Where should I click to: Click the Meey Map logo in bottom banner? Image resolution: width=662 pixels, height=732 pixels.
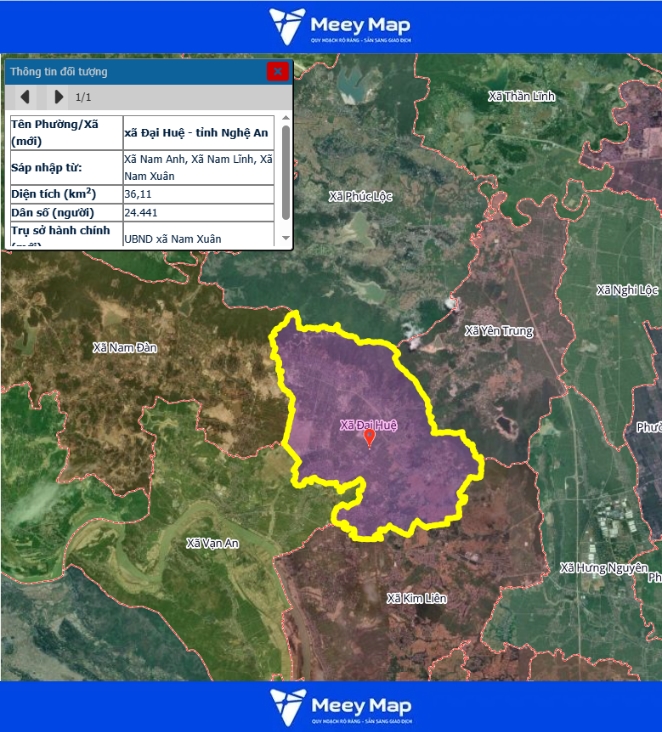(x=339, y=706)
